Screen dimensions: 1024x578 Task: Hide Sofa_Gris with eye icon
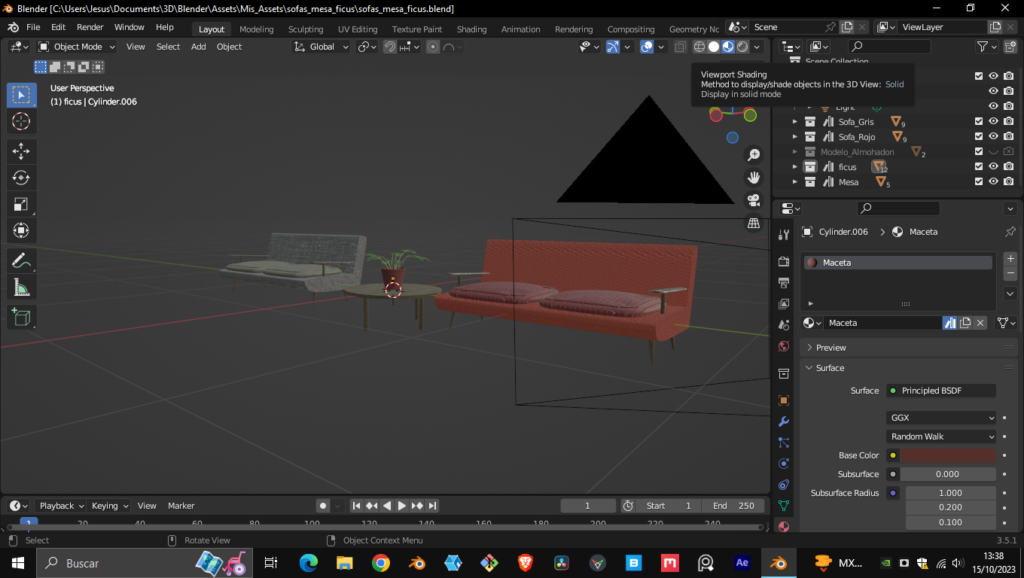[993, 121]
